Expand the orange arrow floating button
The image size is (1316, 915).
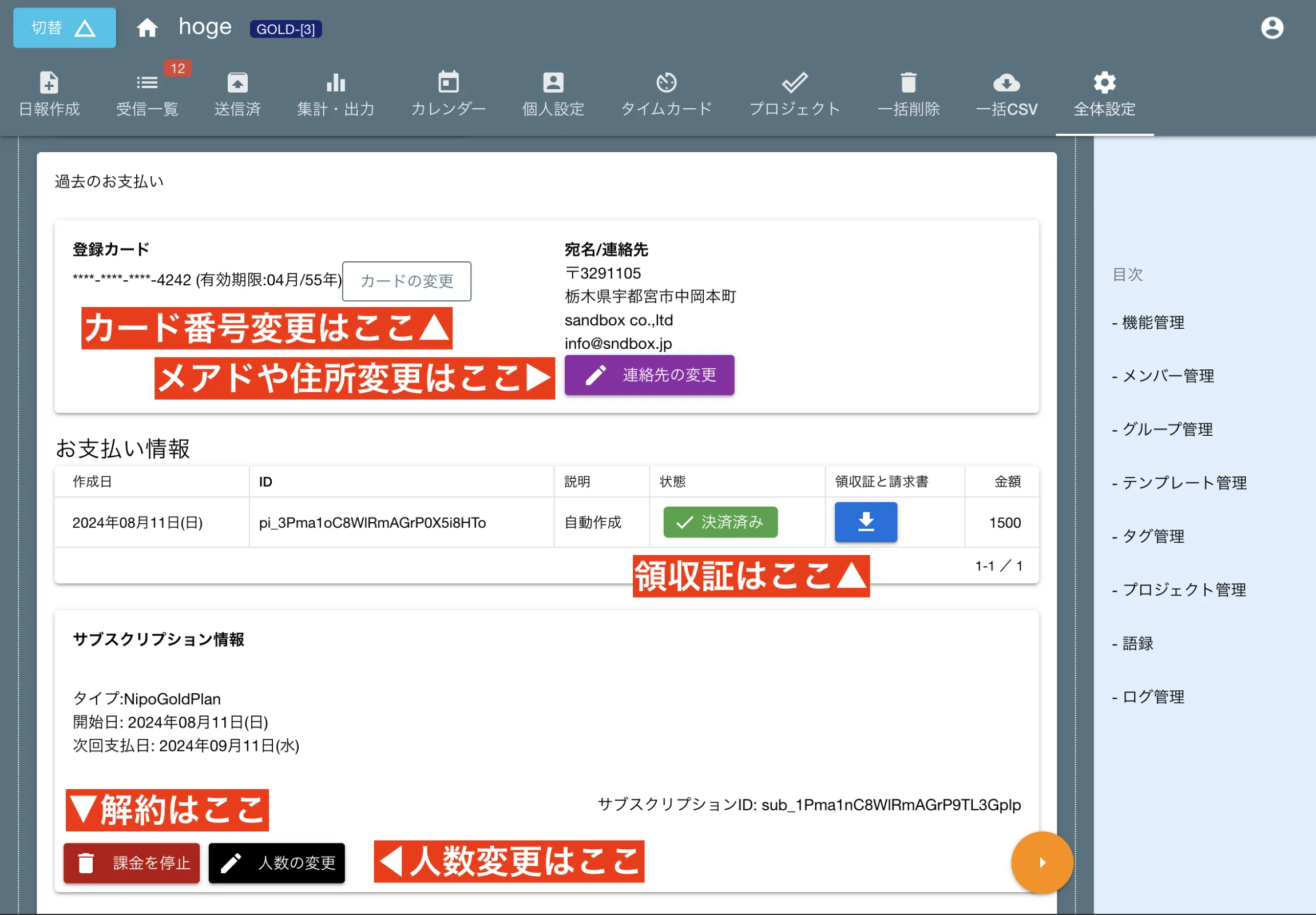(x=1042, y=862)
